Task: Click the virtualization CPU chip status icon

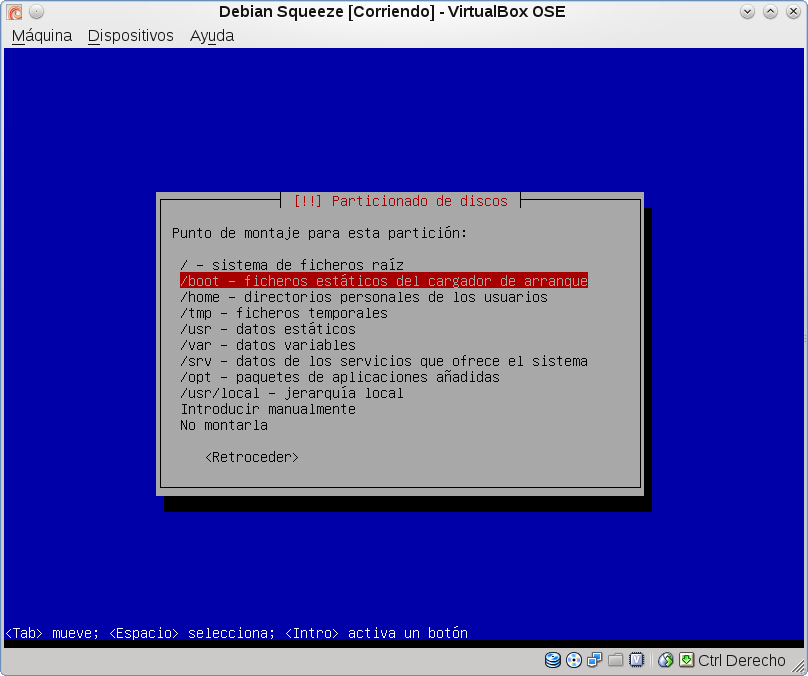Action: click(x=637, y=660)
